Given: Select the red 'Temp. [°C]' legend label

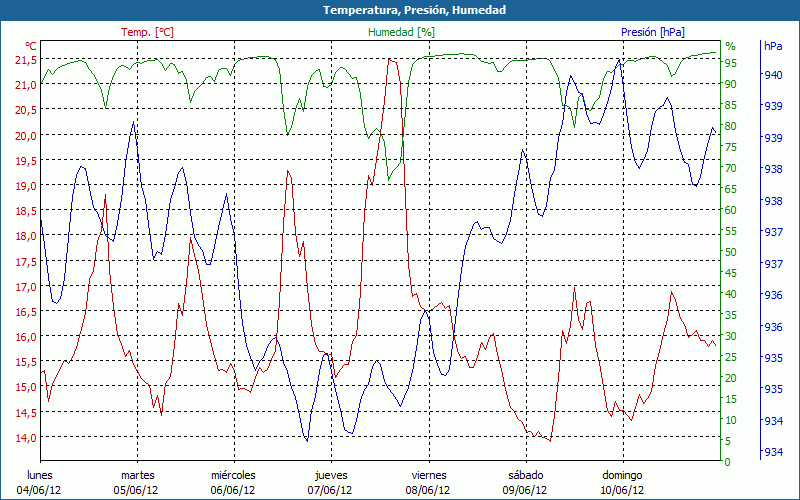Looking at the screenshot, I should 147,32.
